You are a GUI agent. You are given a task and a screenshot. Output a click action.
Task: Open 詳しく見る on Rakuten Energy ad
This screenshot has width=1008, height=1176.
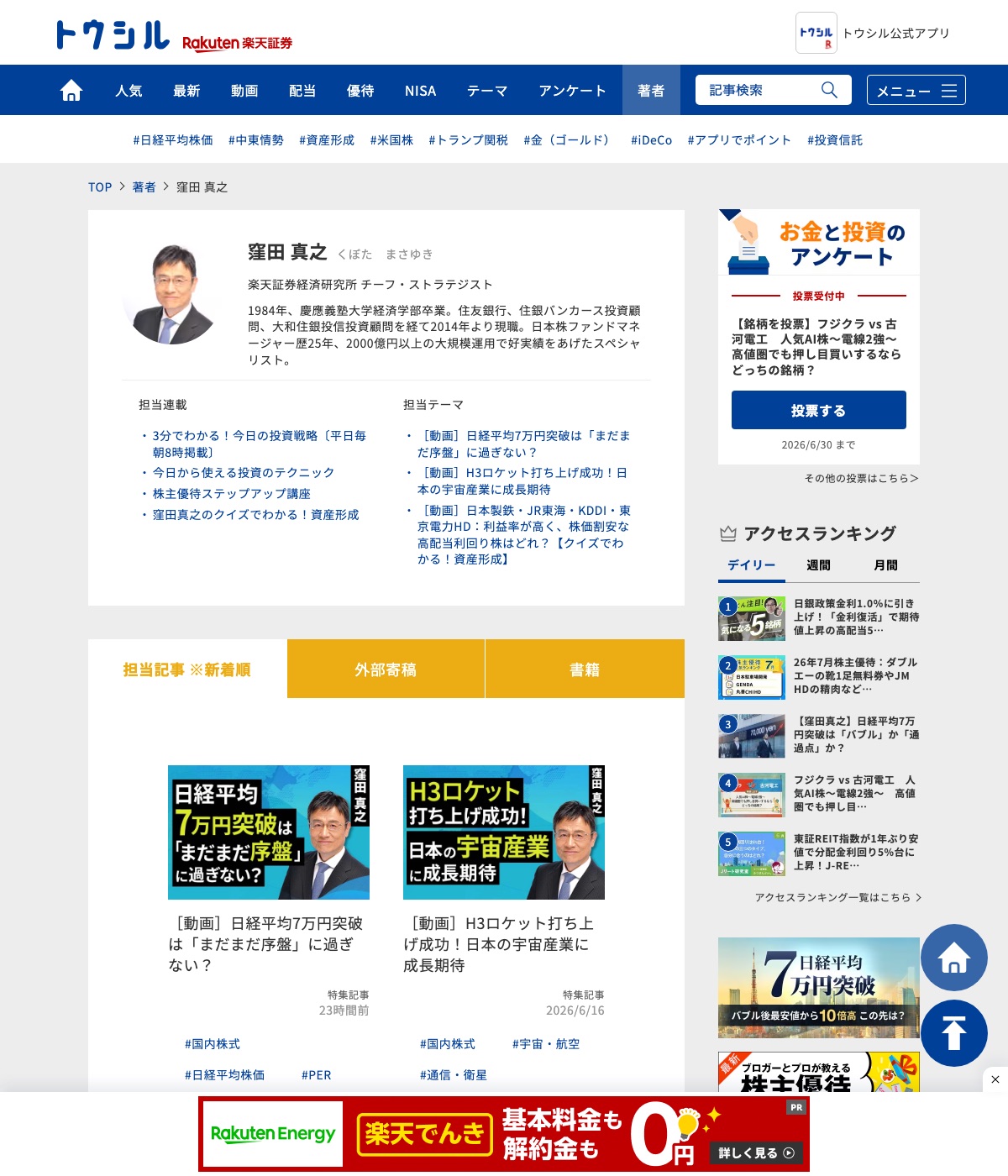point(756,1152)
